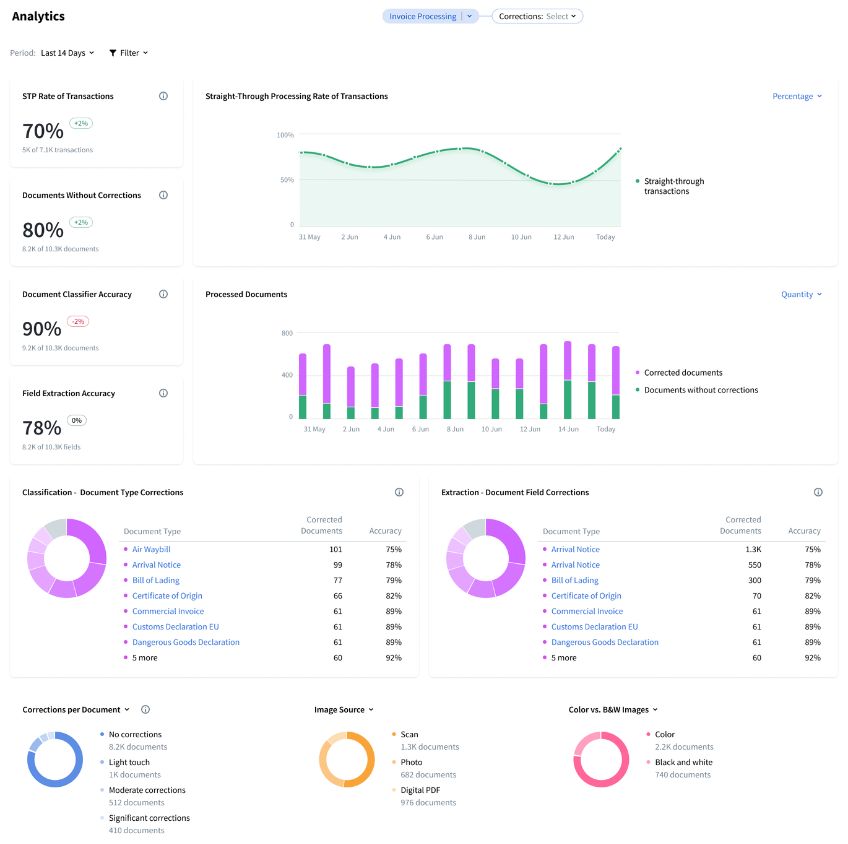Screen dimensions: 848x844
Task: Click the Classification corrections donut chart
Action: click(x=67, y=558)
